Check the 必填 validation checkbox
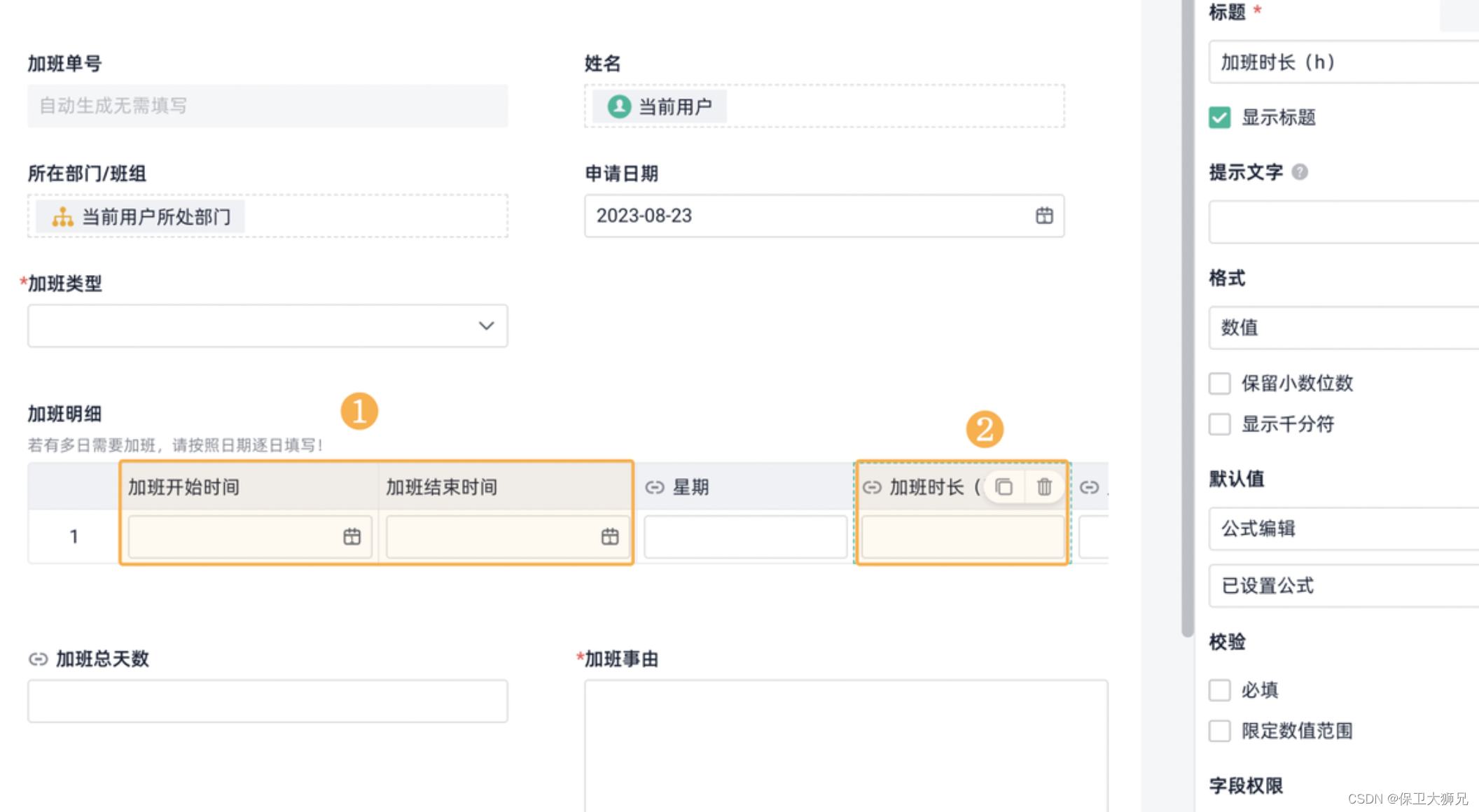This screenshot has height=812, width=1479. [1219, 690]
